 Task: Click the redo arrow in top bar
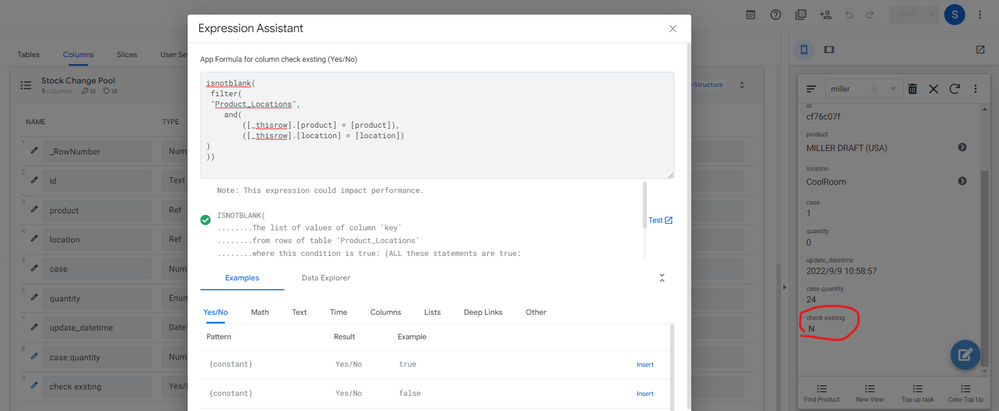[870, 15]
